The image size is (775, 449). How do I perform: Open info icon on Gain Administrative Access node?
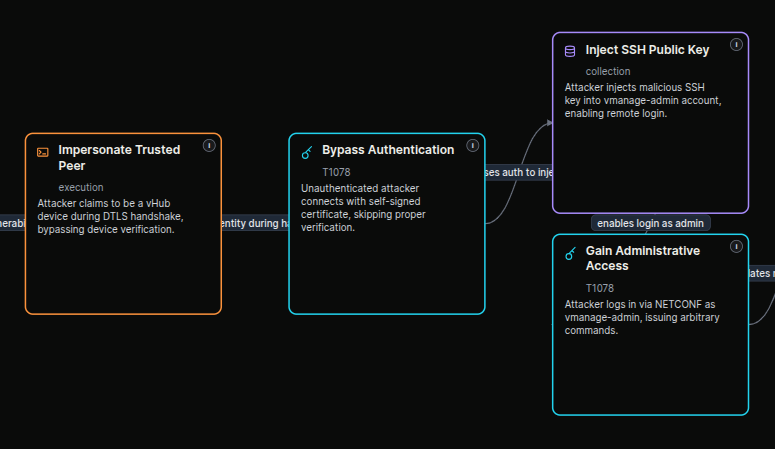[736, 247]
